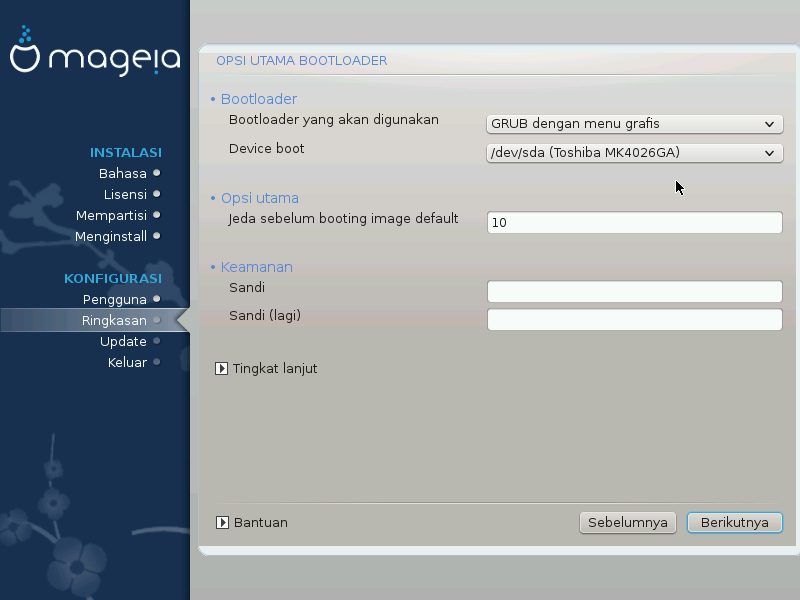Select Pengguna step in sidebar

tap(114, 299)
